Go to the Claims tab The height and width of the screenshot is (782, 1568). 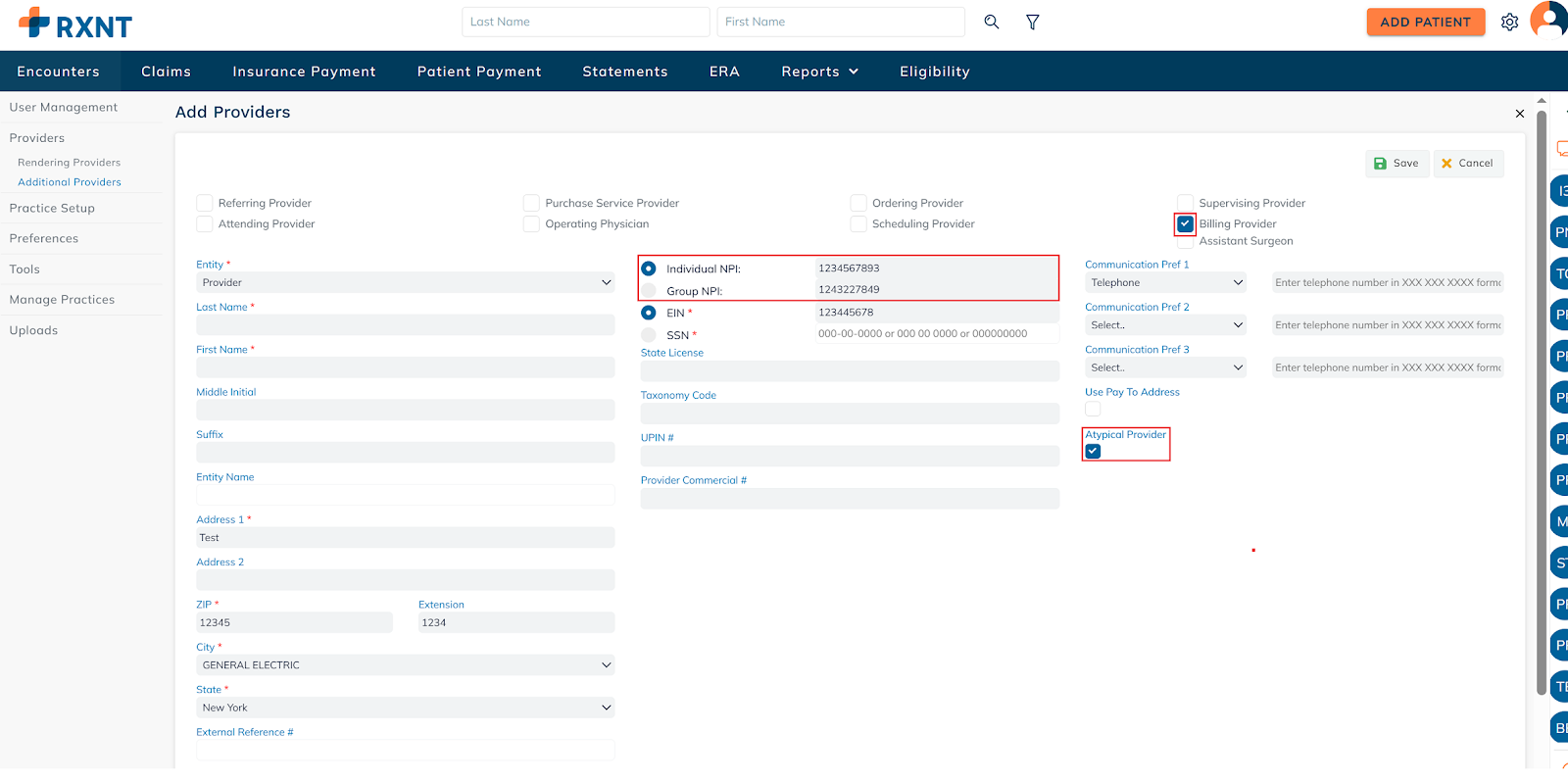(166, 72)
